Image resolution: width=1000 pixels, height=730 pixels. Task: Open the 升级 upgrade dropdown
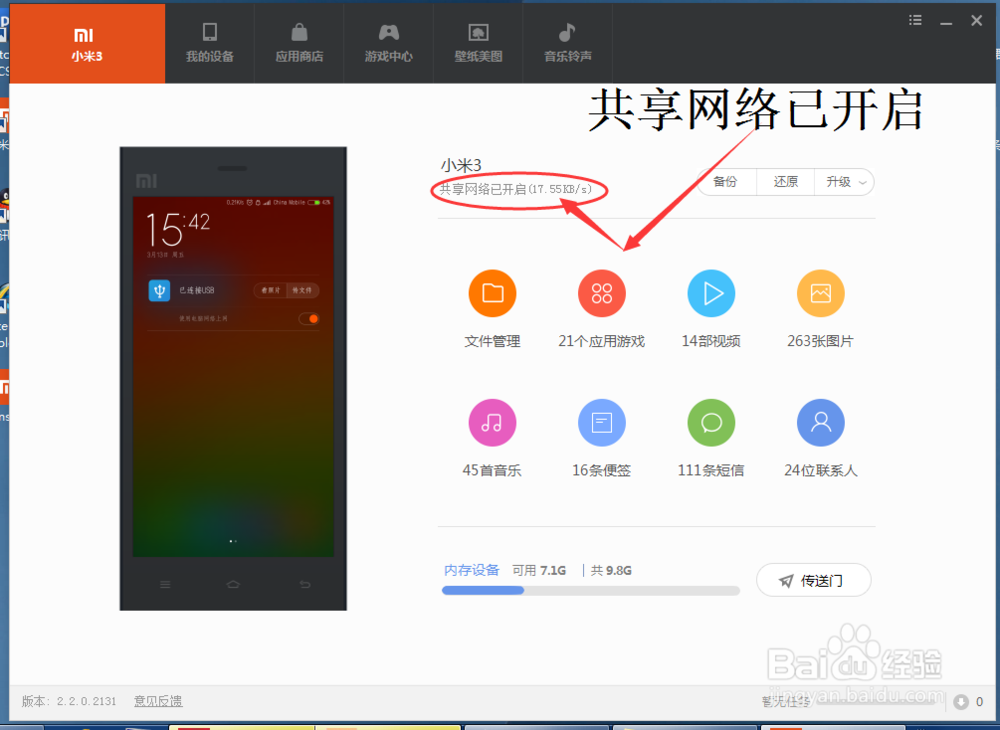pos(843,182)
